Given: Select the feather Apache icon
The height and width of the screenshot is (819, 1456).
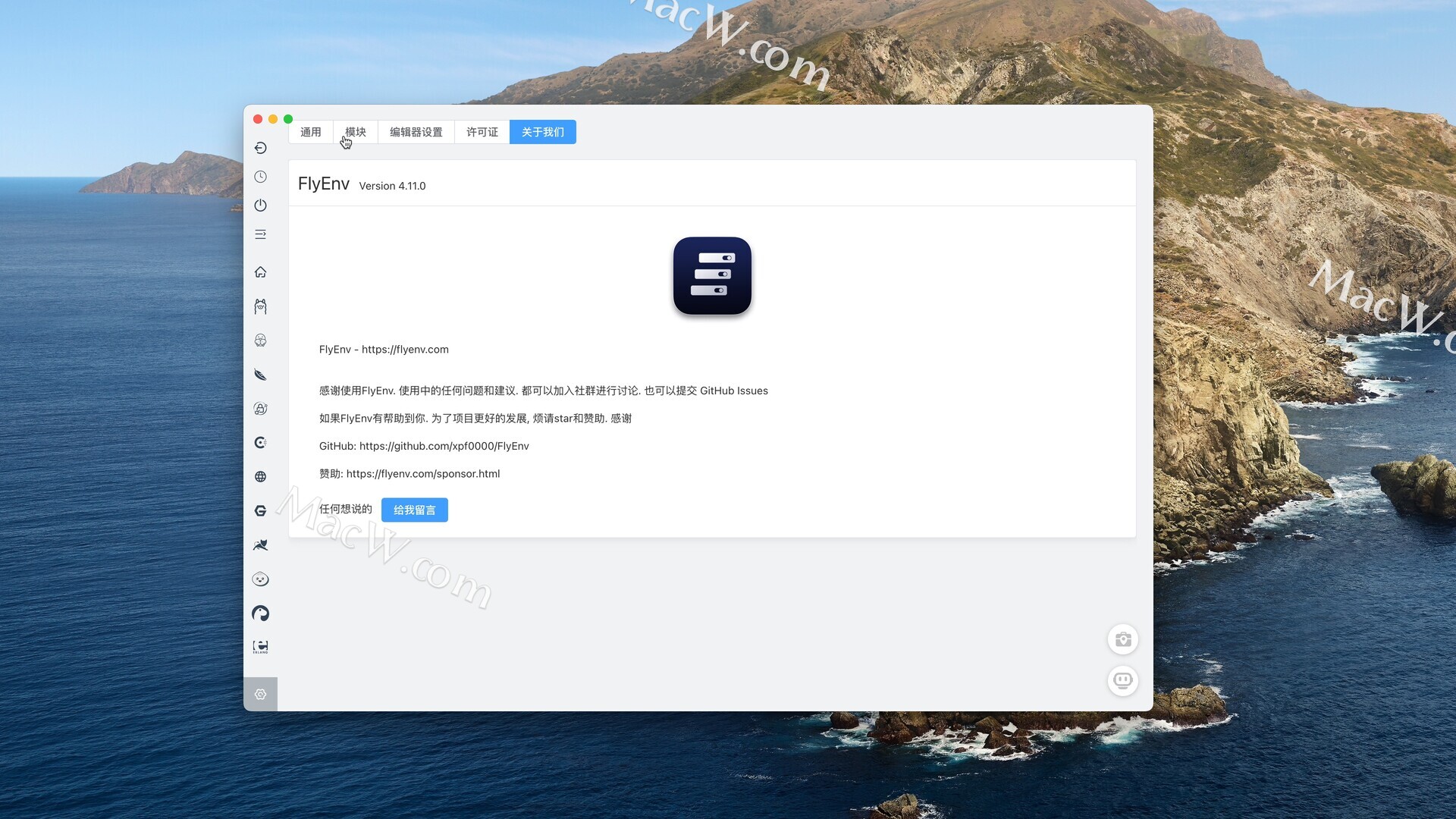Looking at the screenshot, I should [x=260, y=375].
